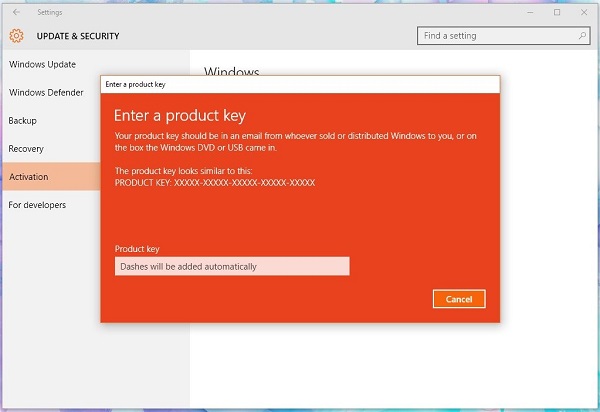Click the UPDATE & SECURITY header text
Screen dimensions: 600x412
pyautogui.click(x=78, y=36)
